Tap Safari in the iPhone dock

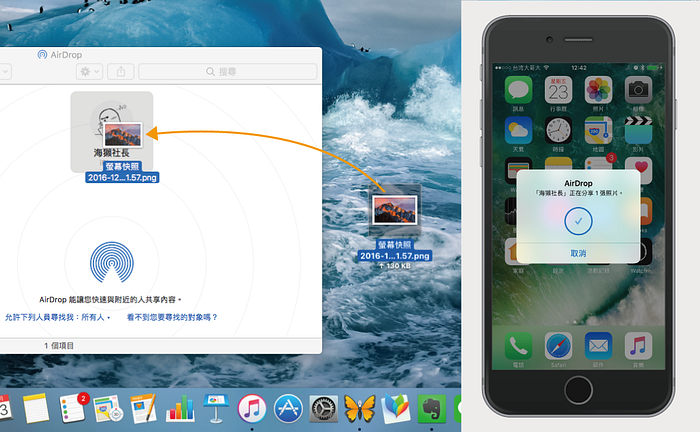point(558,346)
